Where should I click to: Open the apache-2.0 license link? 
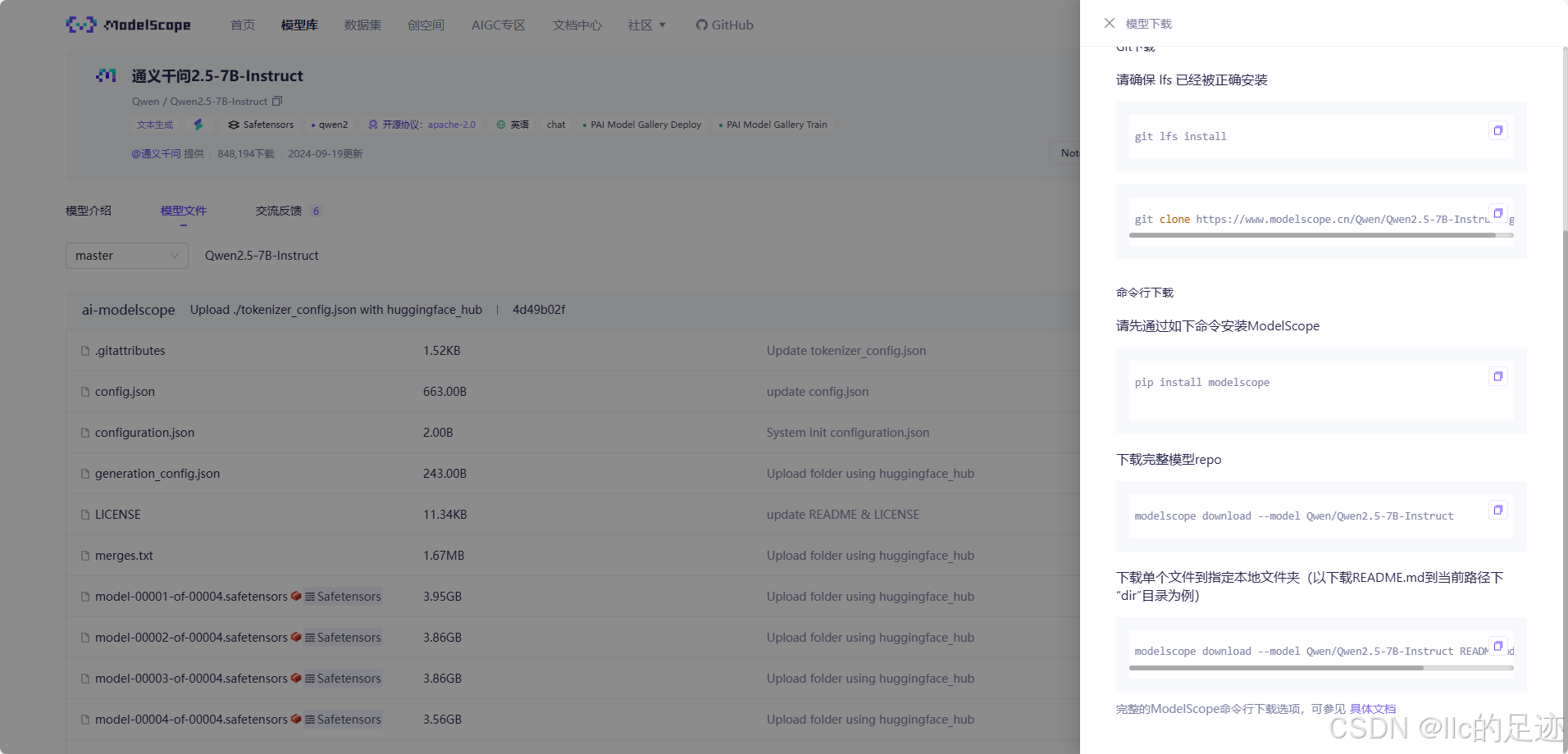click(x=451, y=125)
